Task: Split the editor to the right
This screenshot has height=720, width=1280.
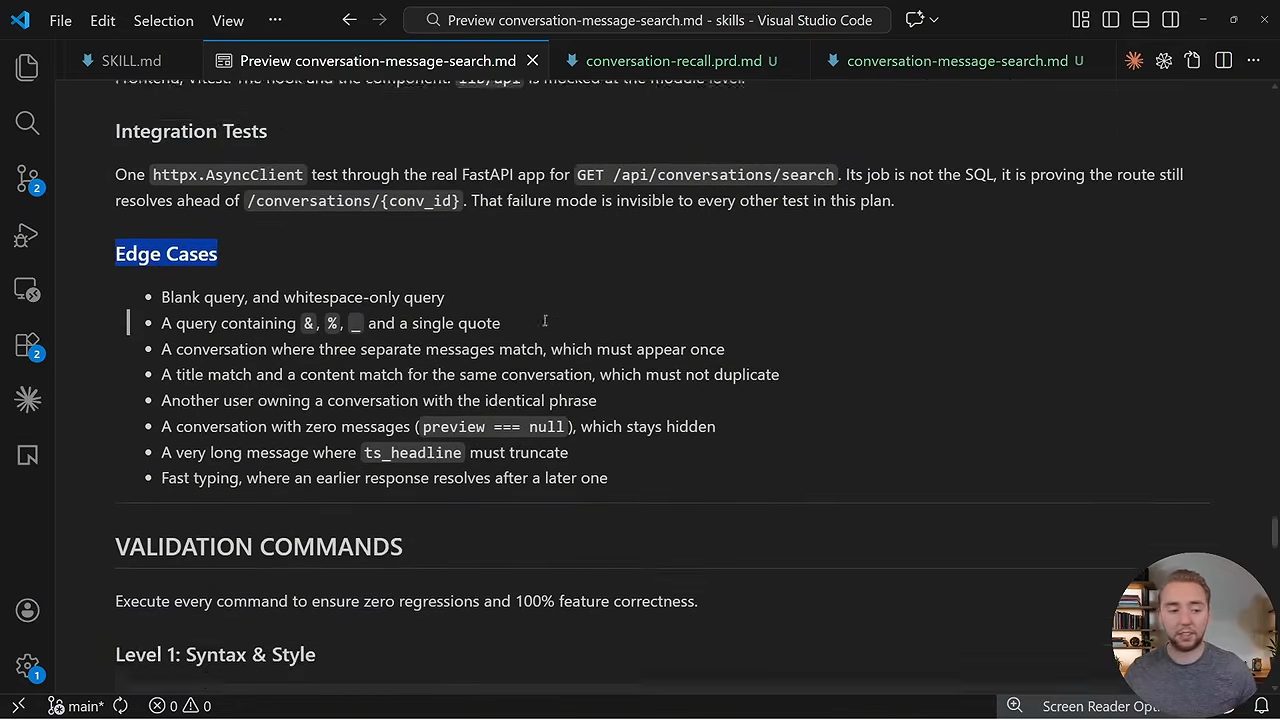Action: (x=1223, y=61)
